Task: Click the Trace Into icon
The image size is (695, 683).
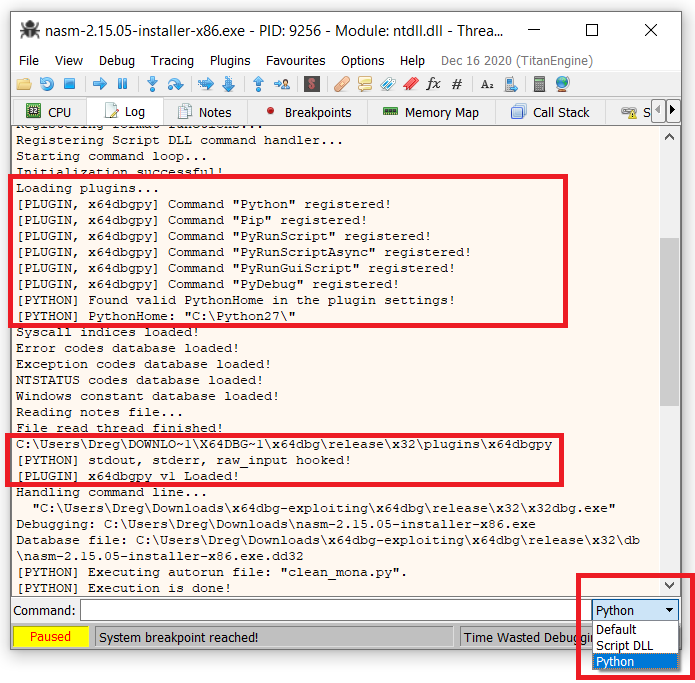Action: click(x=206, y=84)
